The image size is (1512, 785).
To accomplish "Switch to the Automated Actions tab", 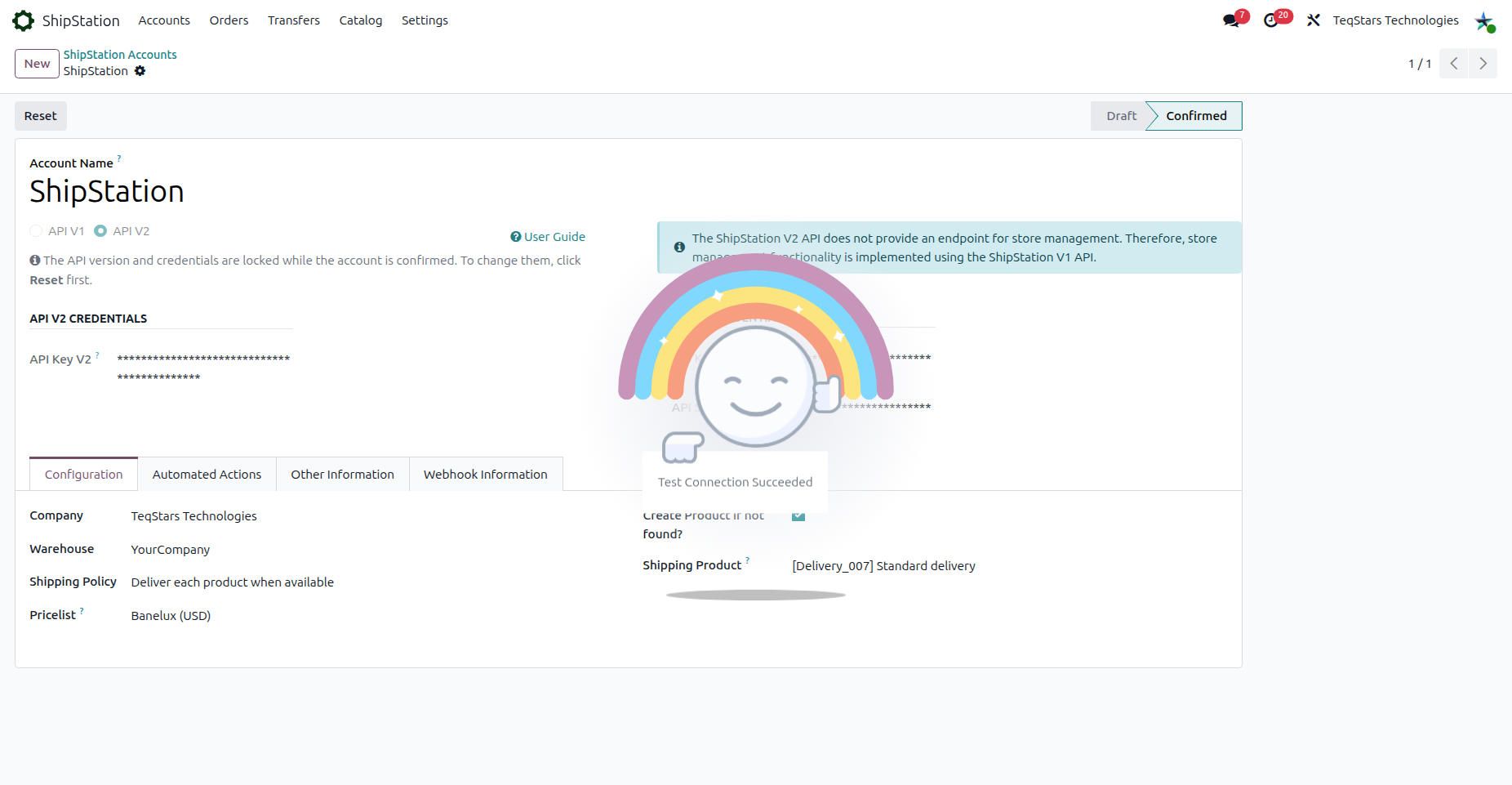I will pyautogui.click(x=207, y=475).
